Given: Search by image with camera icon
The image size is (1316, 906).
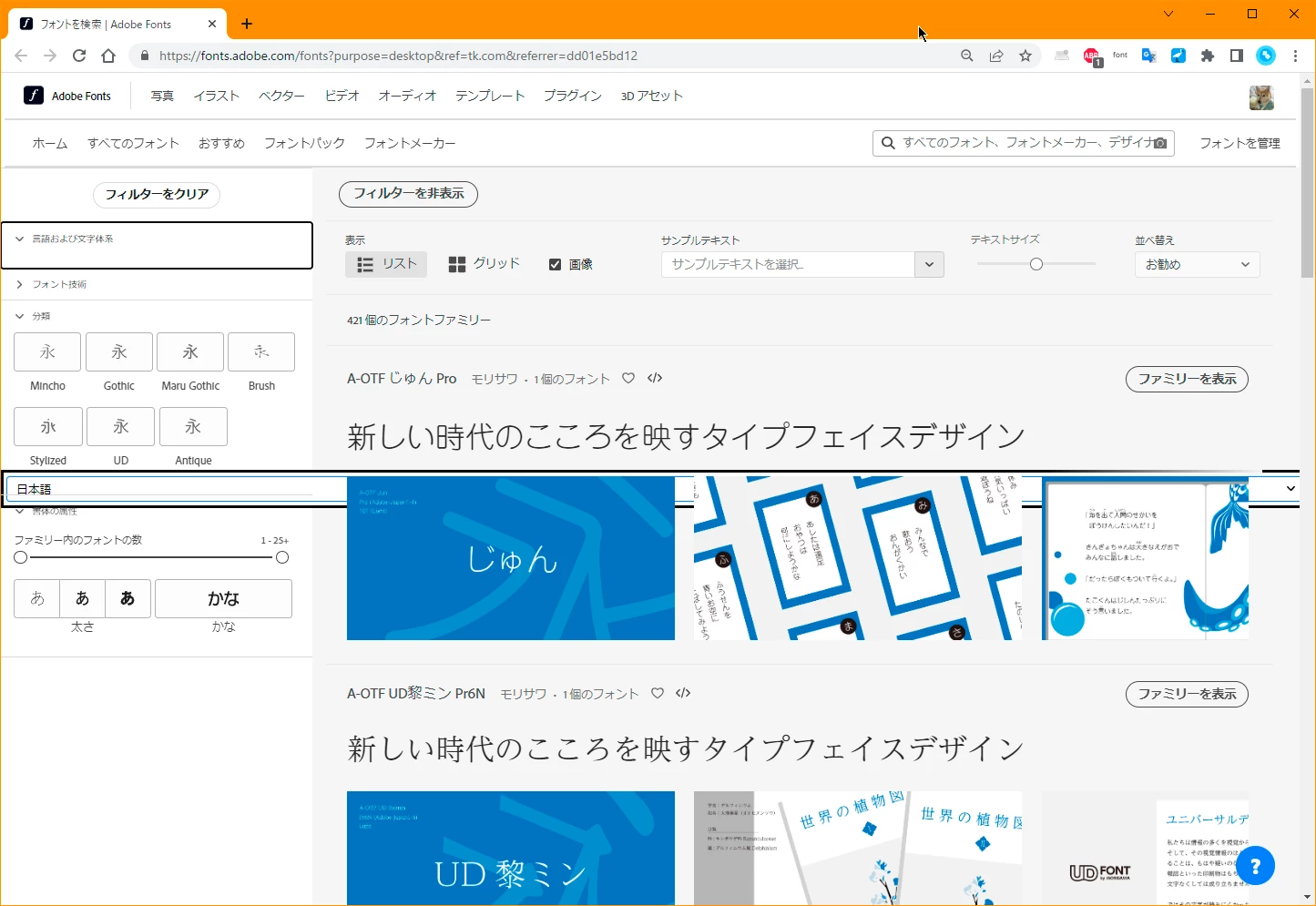Looking at the screenshot, I should 1160,143.
